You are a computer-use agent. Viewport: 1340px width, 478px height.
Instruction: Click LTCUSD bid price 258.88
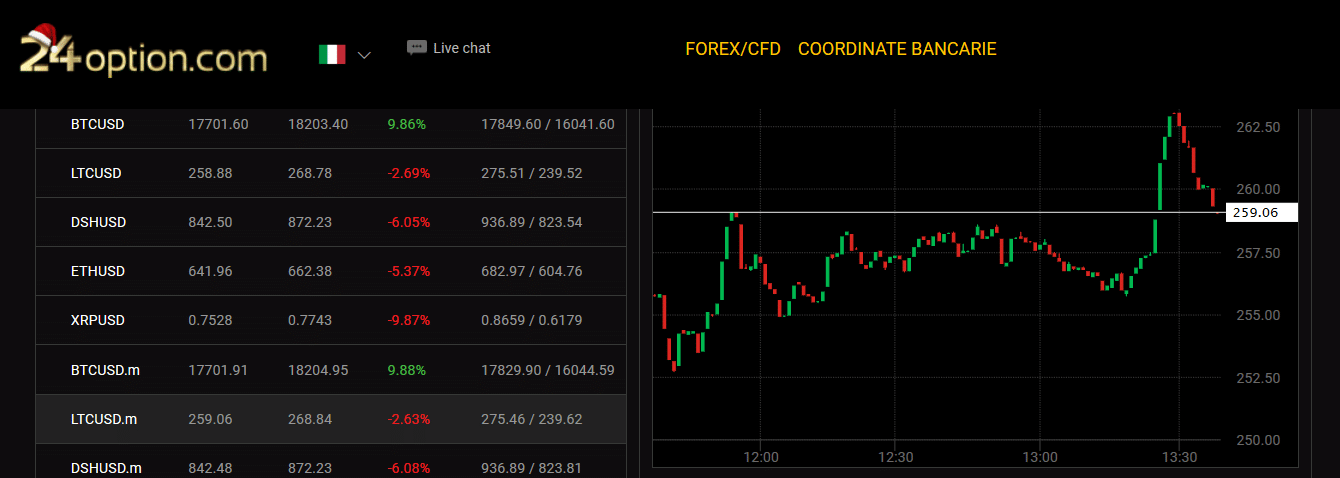[210, 173]
